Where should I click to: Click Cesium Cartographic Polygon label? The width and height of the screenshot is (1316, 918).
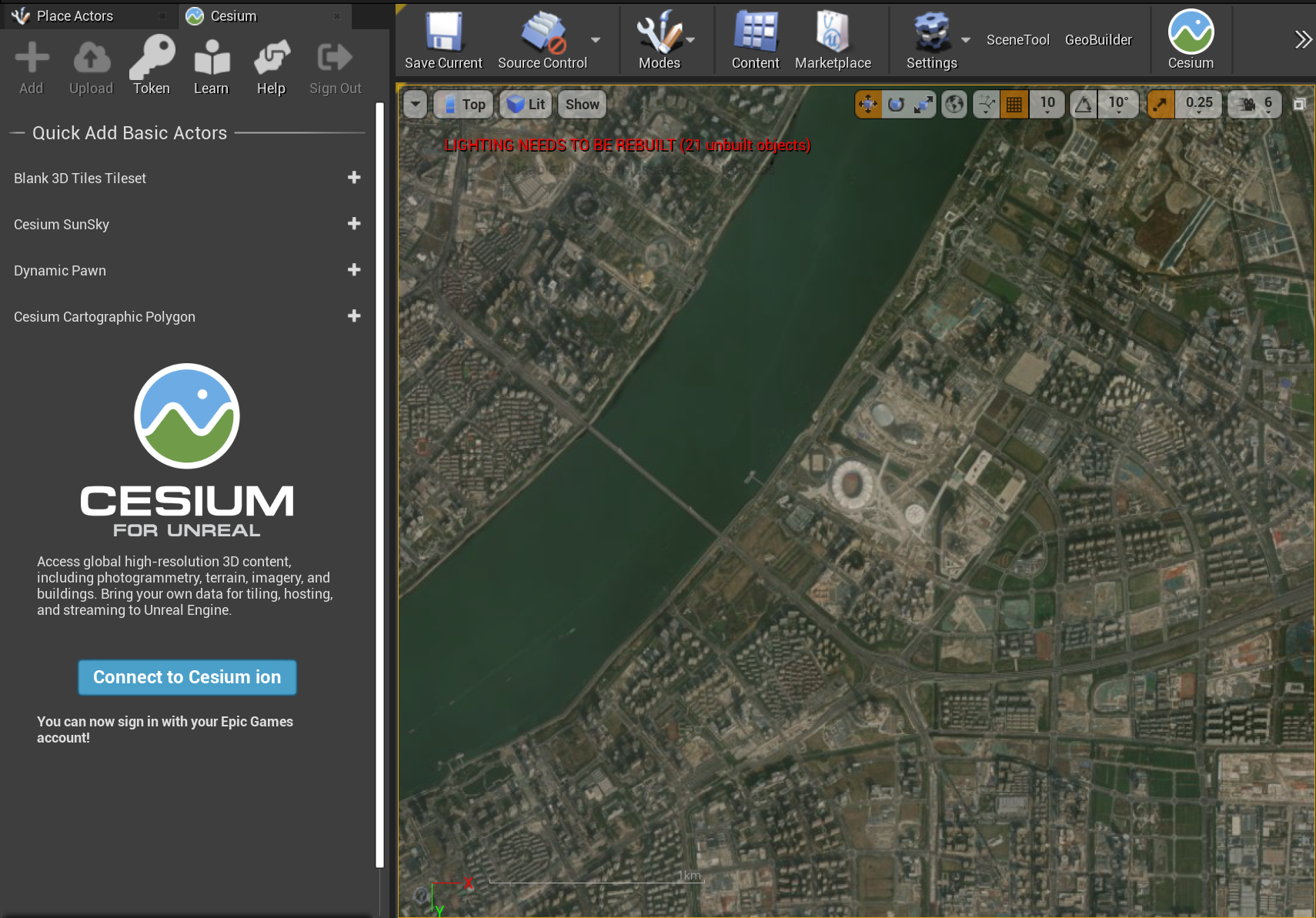(105, 317)
